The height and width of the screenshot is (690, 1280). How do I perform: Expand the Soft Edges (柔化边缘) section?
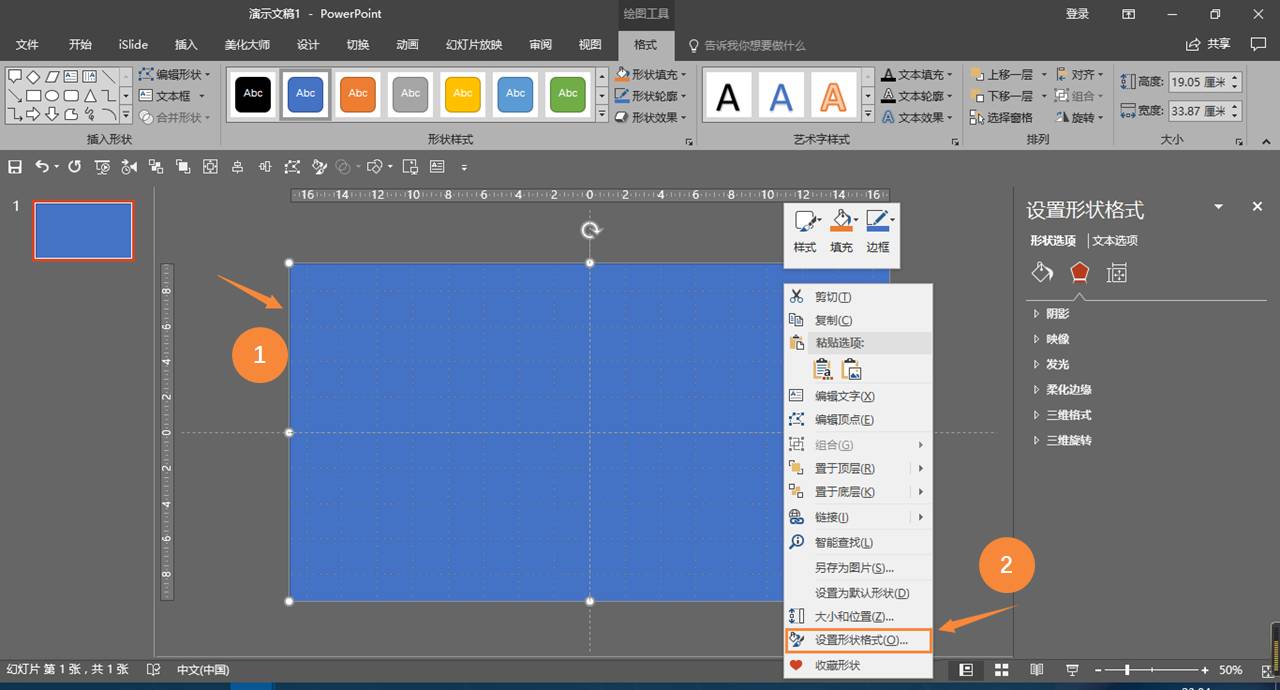pos(1062,390)
